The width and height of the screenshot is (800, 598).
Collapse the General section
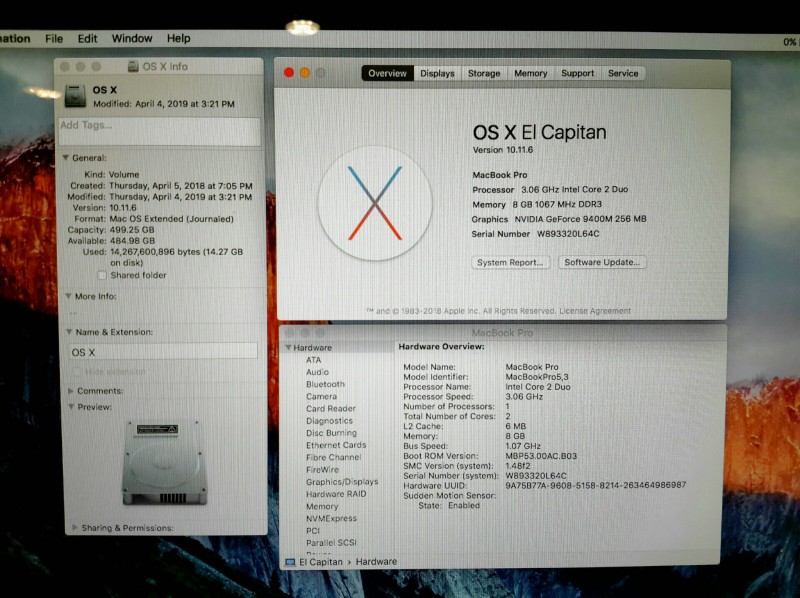tap(66, 158)
